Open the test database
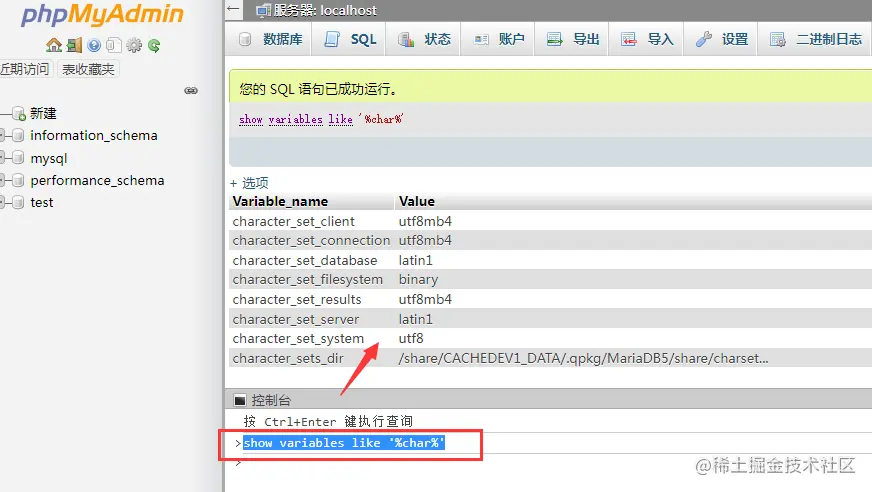The image size is (872, 492). point(42,202)
